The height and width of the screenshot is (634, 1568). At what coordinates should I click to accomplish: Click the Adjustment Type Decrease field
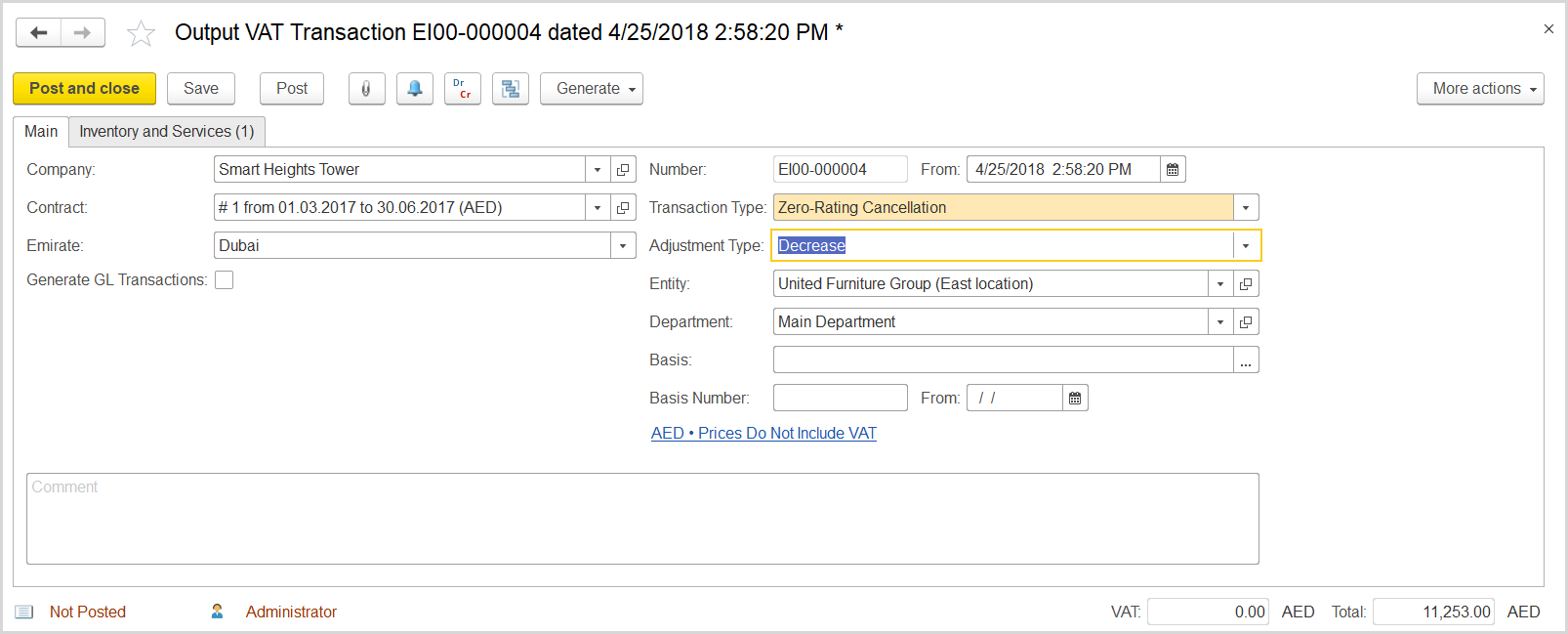point(1004,245)
